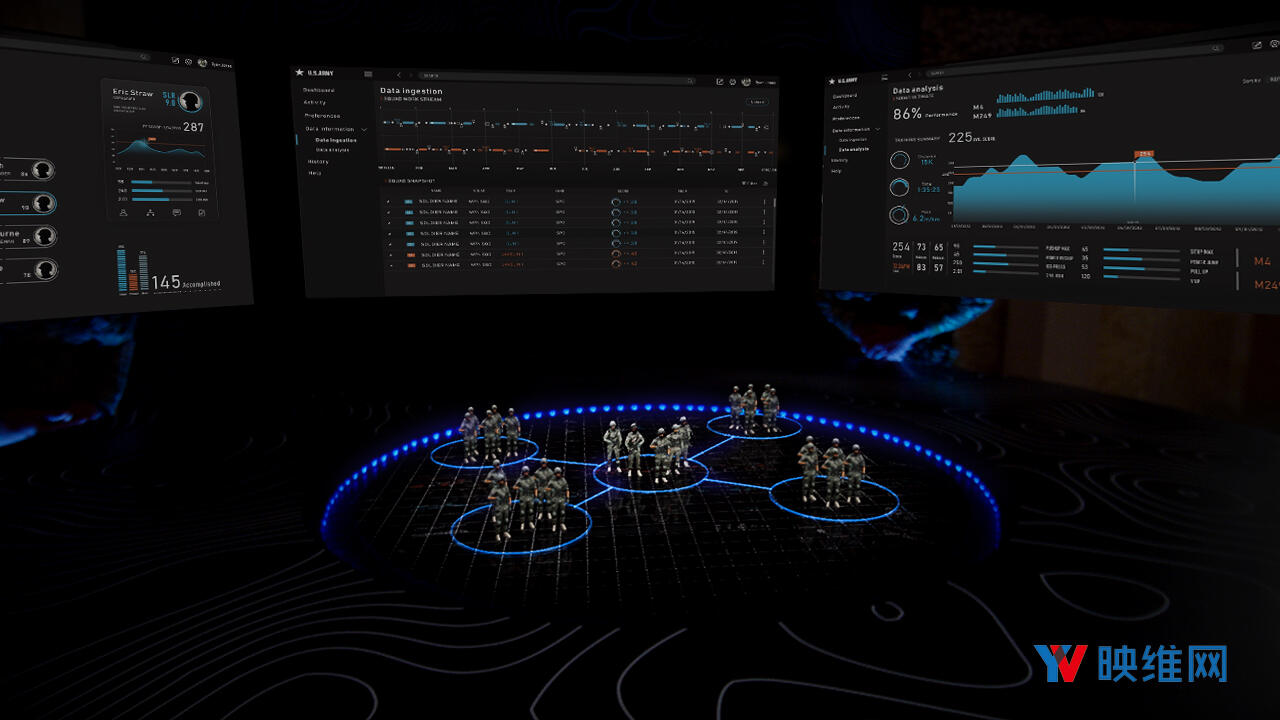
Task: Click the U.S. Army star logo in center panel
Action: [299, 72]
